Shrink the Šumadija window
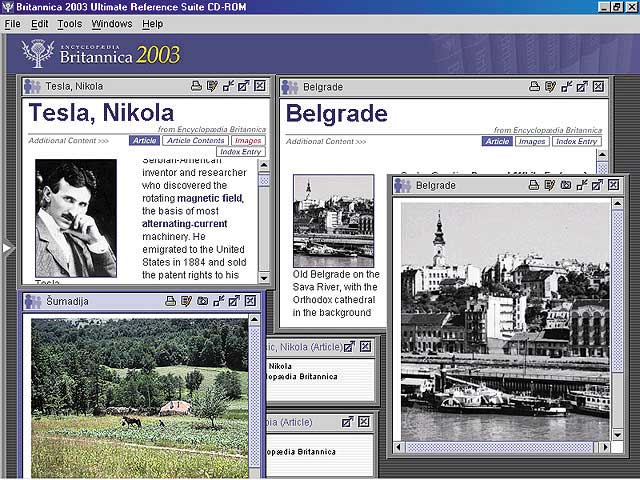 pyautogui.click(x=219, y=301)
